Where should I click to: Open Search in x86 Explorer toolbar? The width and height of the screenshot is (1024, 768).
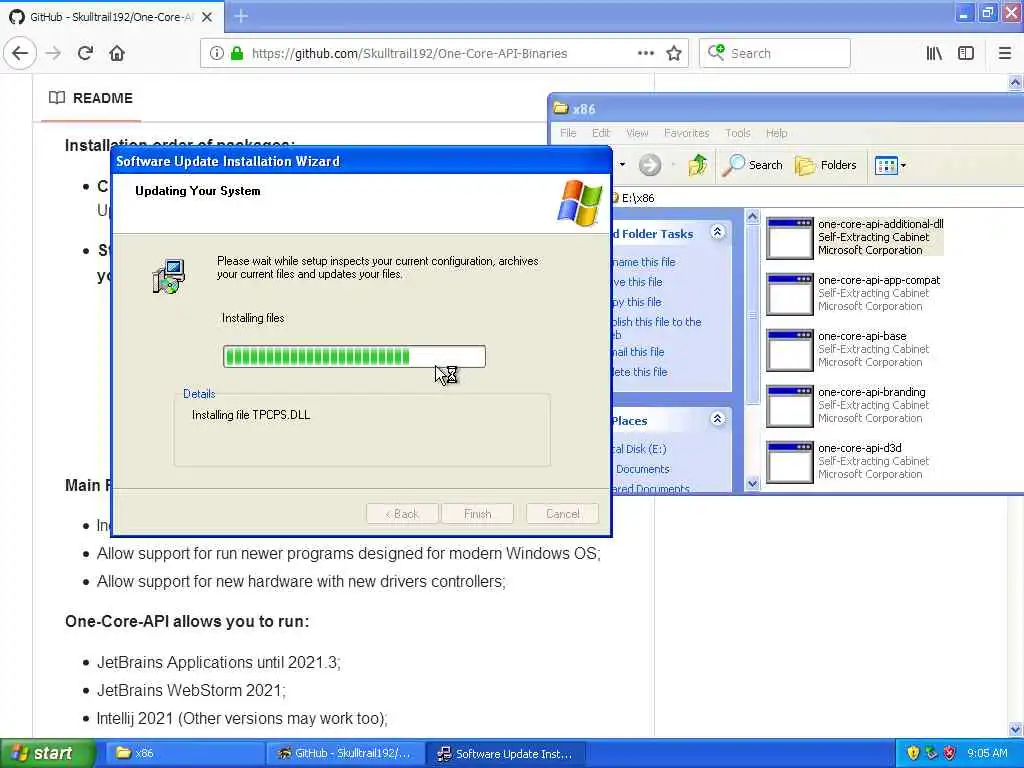(752, 165)
